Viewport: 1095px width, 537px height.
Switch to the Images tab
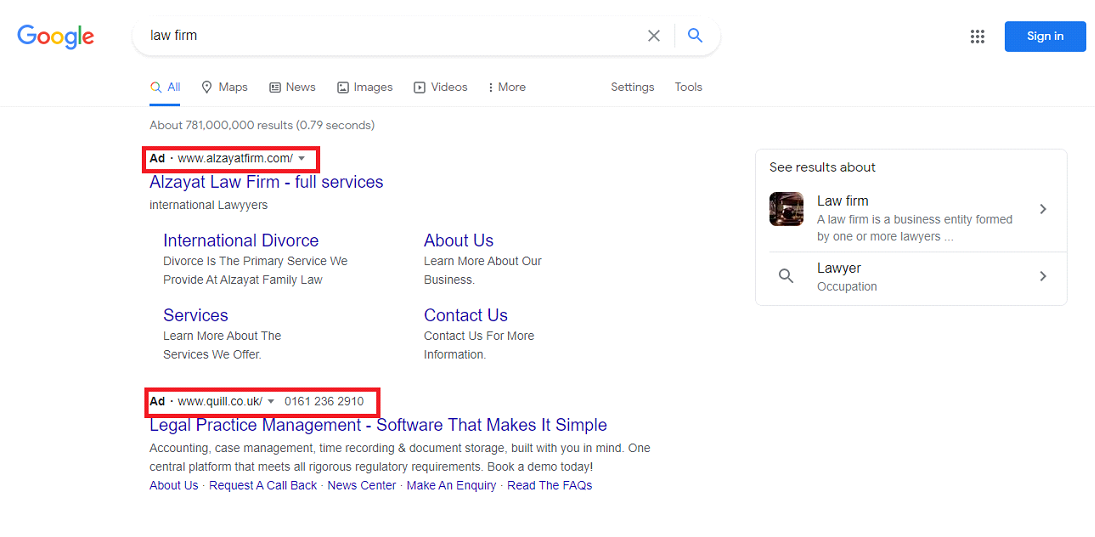[365, 87]
